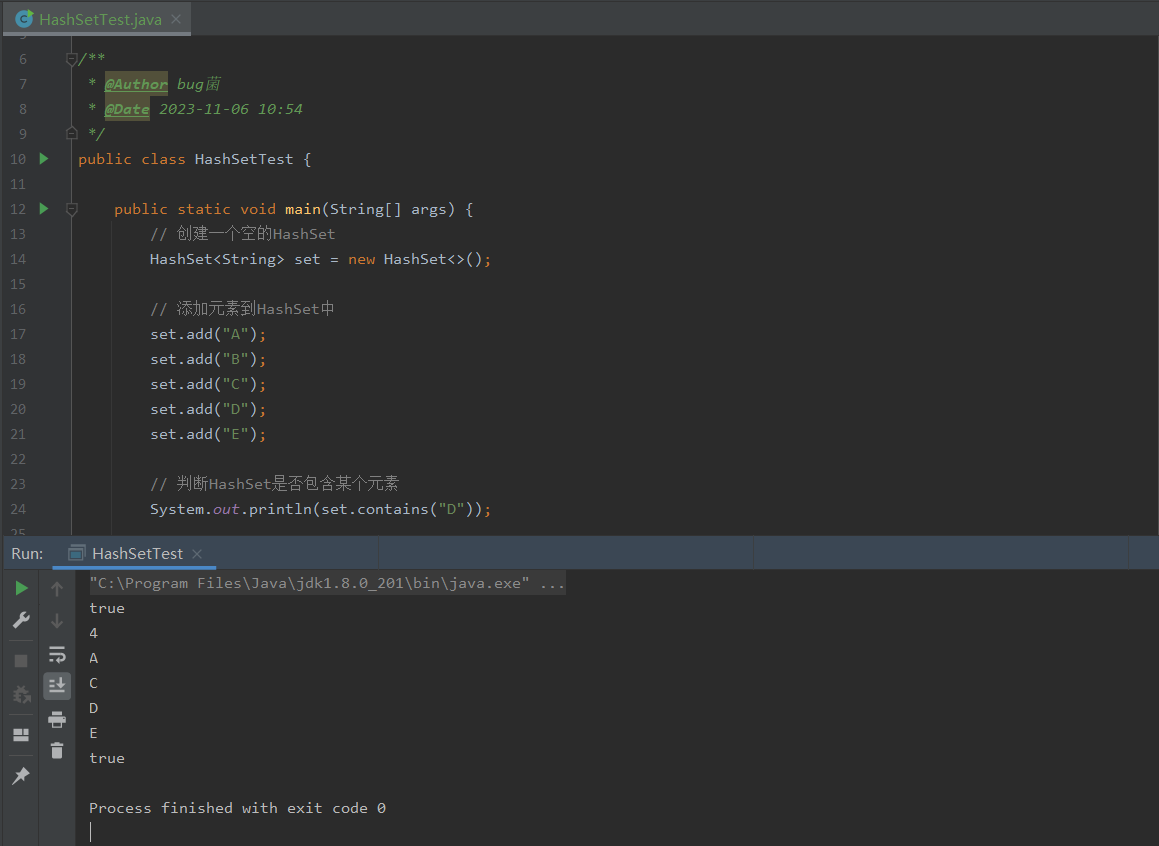This screenshot has height=846, width=1159.
Task: Close the HashSetTest run tab
Action: click(x=197, y=553)
